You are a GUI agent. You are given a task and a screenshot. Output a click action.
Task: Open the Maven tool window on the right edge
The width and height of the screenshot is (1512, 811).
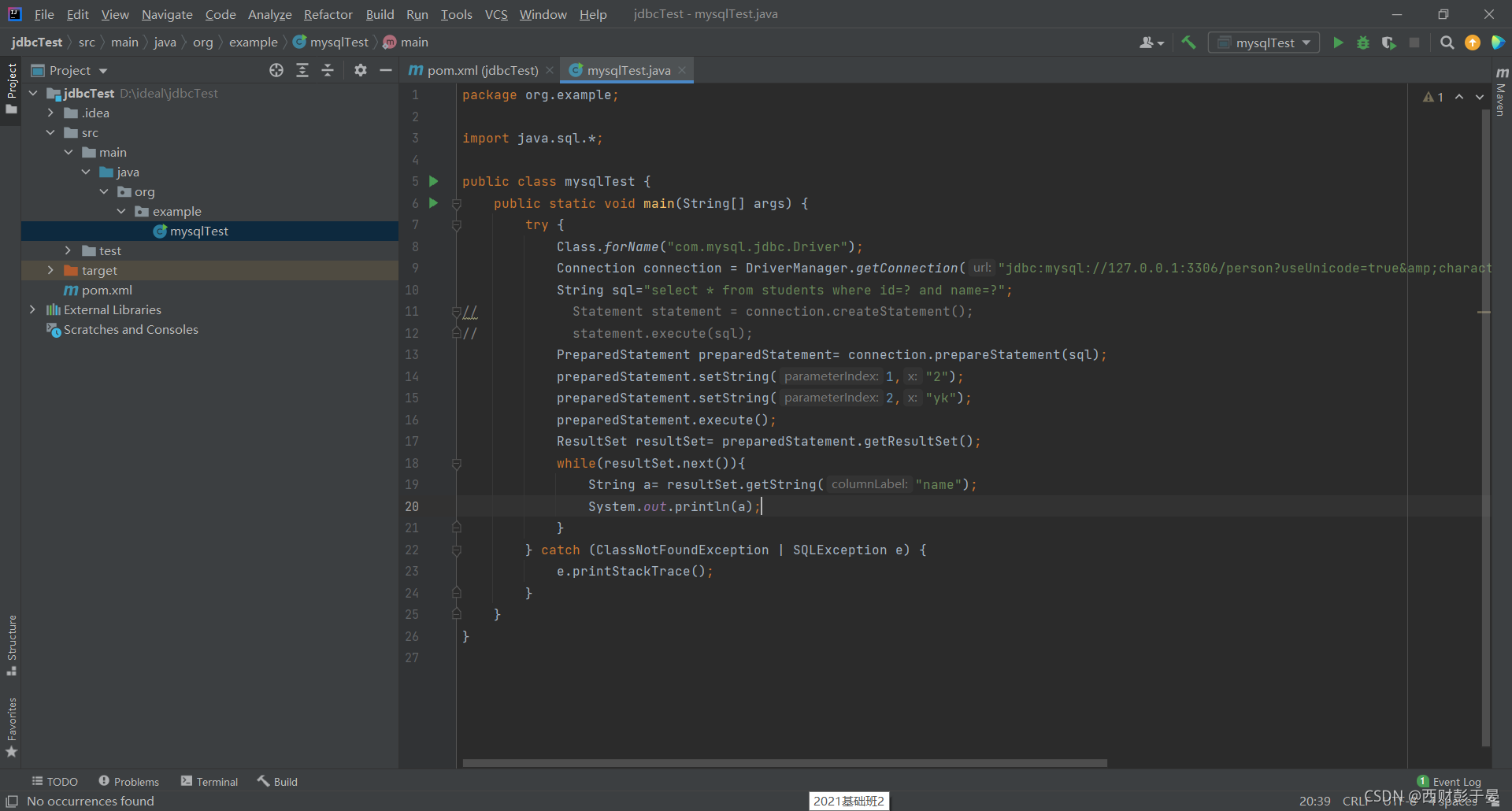coord(1501,91)
